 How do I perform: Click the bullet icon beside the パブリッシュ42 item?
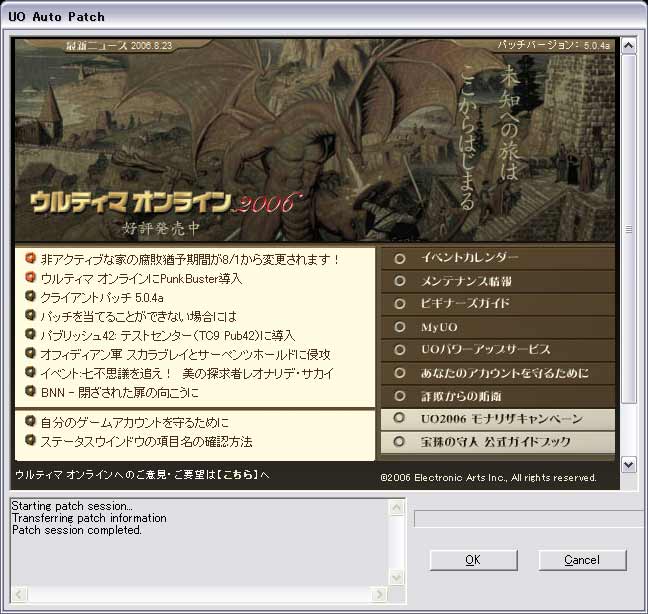point(30,334)
